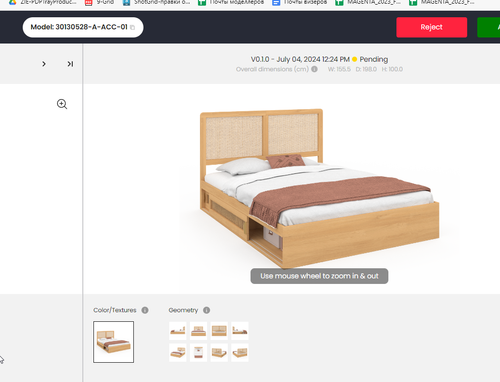Screen dimensions: 500x382
Task: Click the H: 100.0 height value
Action: pyautogui.click(x=392, y=69)
